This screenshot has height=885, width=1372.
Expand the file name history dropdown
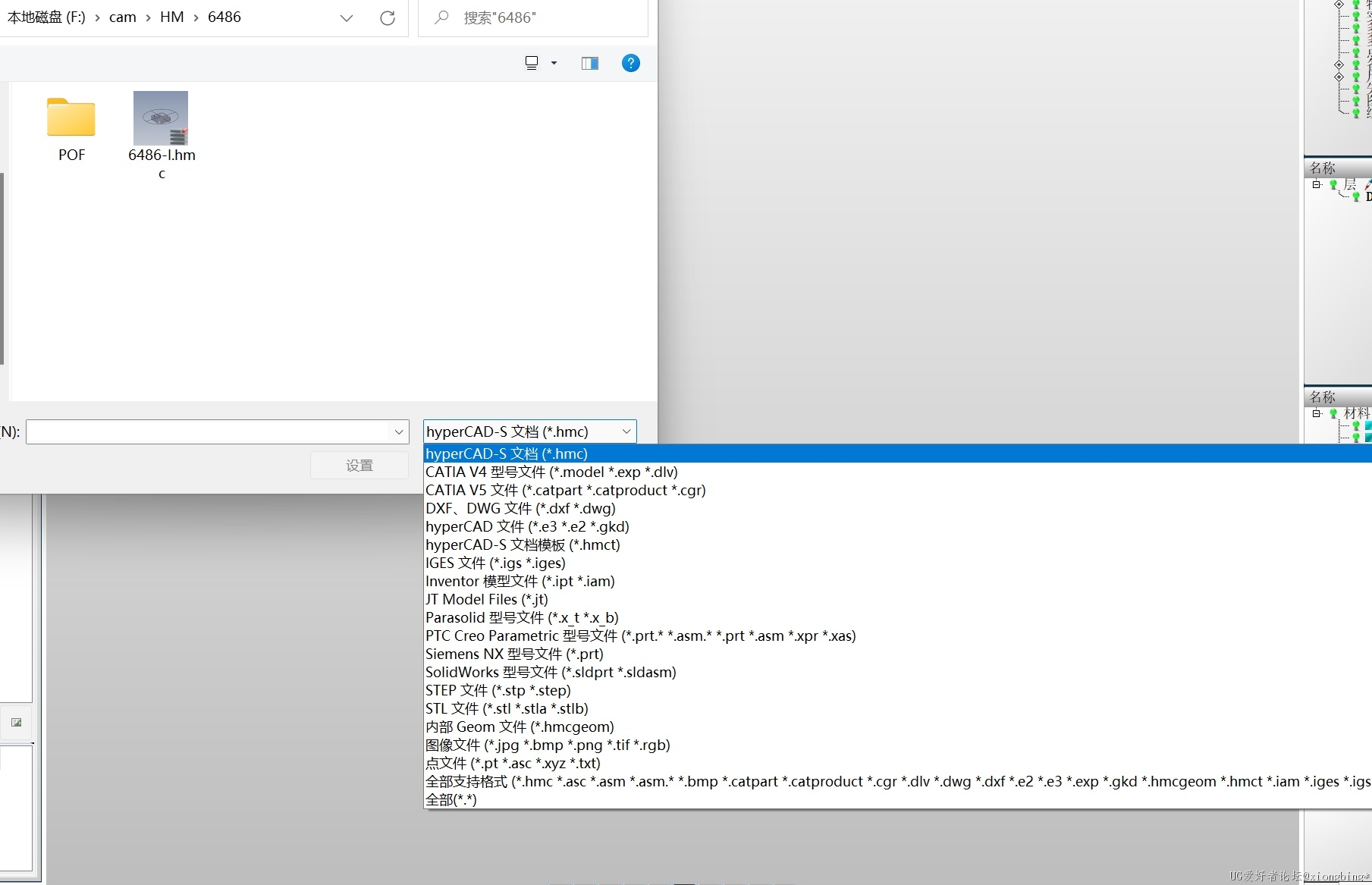tap(399, 432)
